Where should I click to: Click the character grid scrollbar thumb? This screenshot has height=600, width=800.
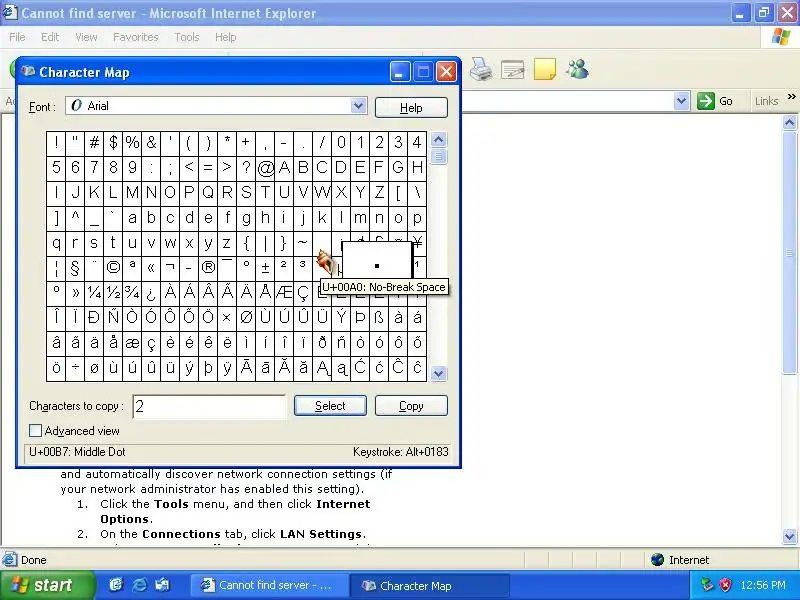(x=439, y=156)
